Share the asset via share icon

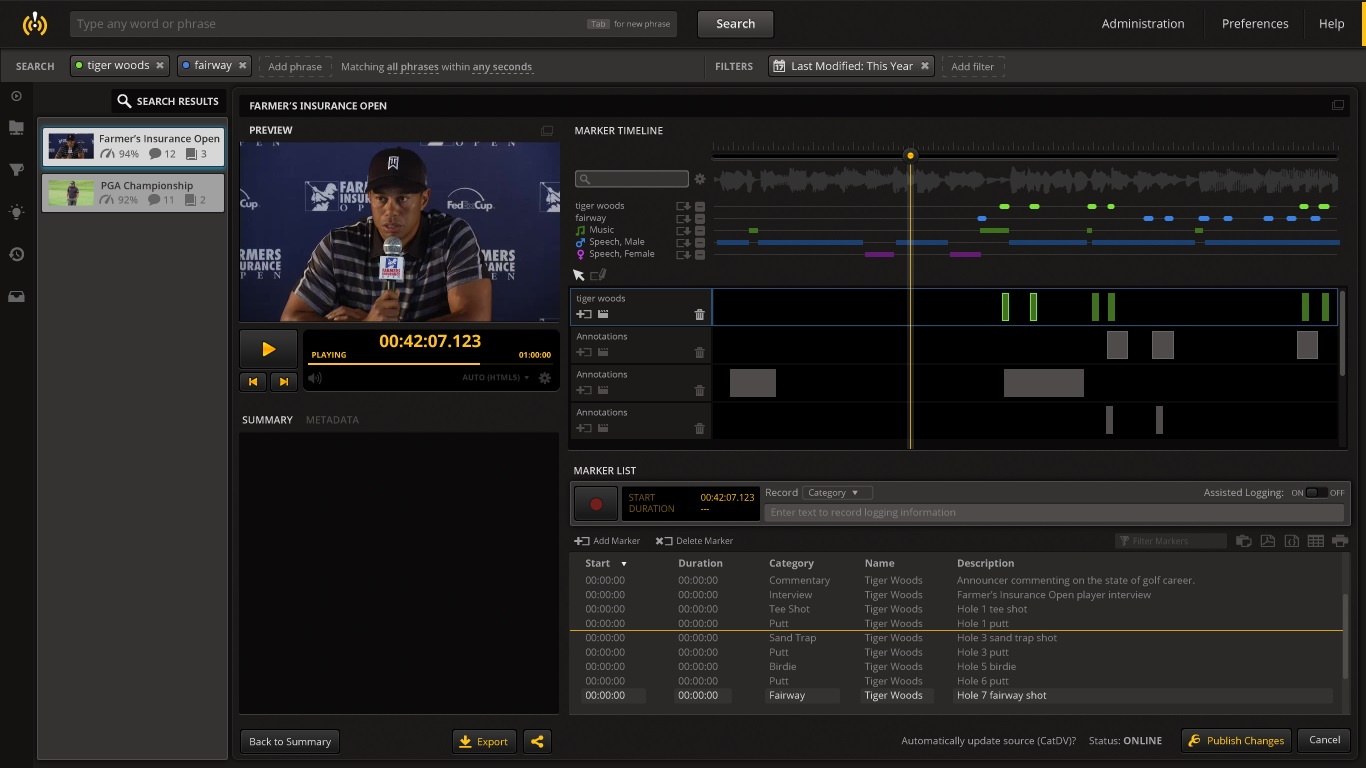pyautogui.click(x=537, y=741)
